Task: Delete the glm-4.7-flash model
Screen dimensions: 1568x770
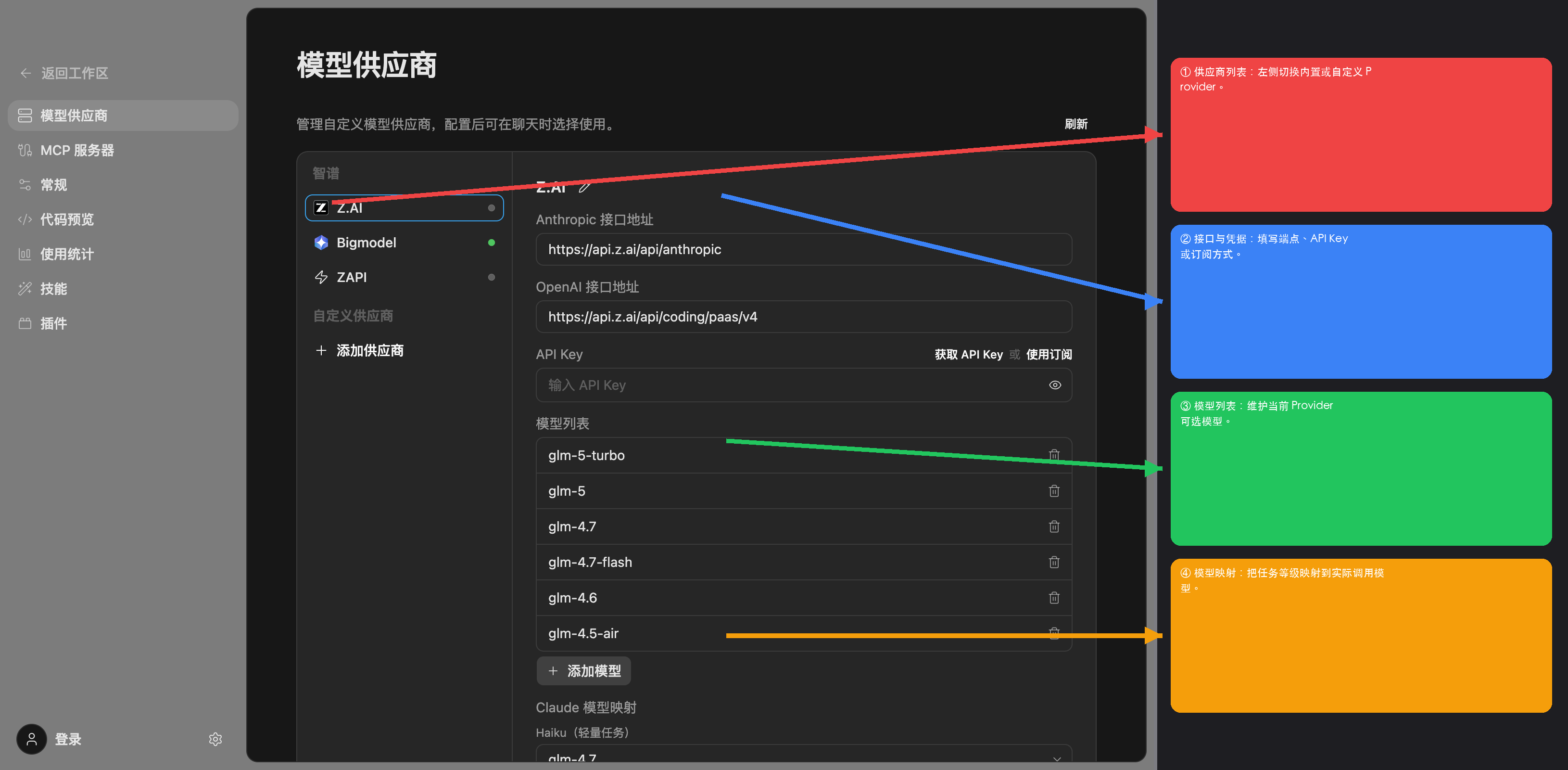Action: [x=1054, y=562]
